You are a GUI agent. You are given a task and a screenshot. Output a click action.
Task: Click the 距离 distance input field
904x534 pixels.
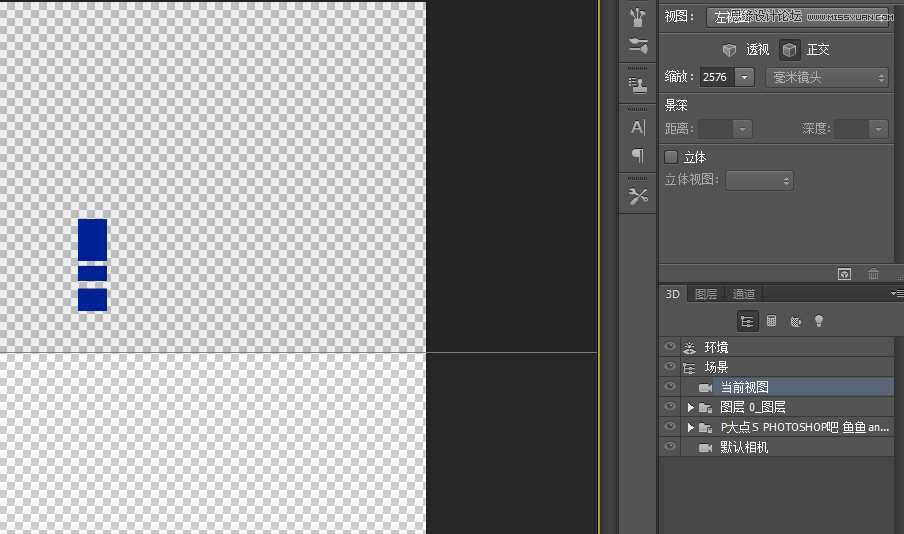pos(715,129)
